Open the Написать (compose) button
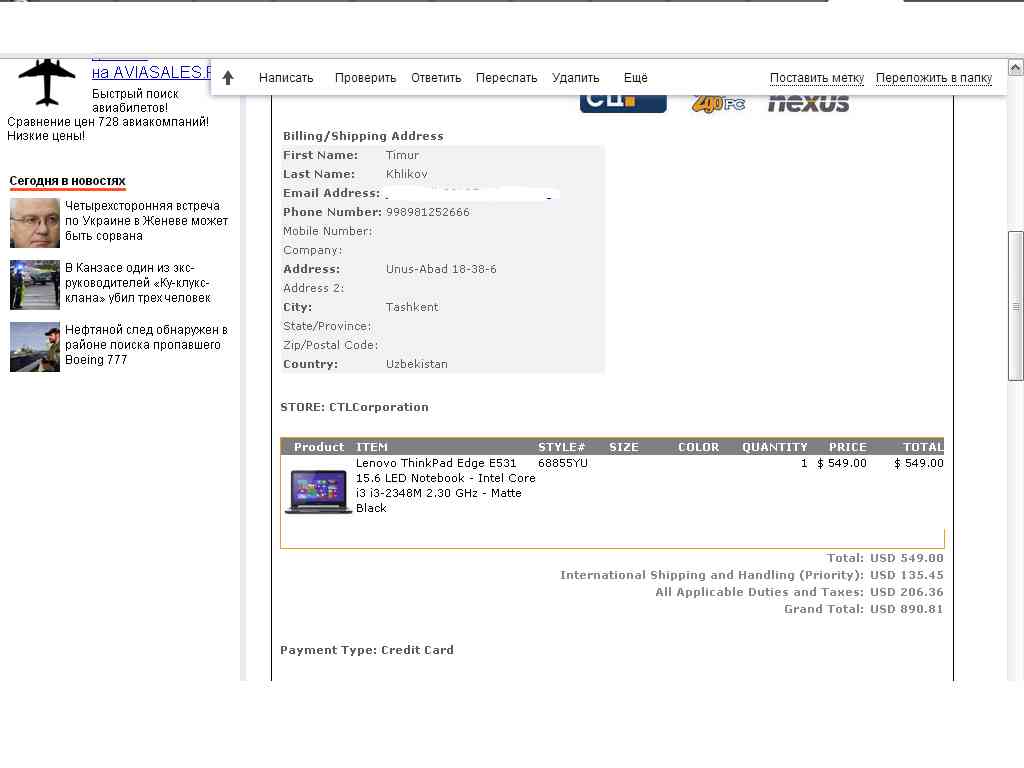The height and width of the screenshot is (768, 1024). point(286,78)
